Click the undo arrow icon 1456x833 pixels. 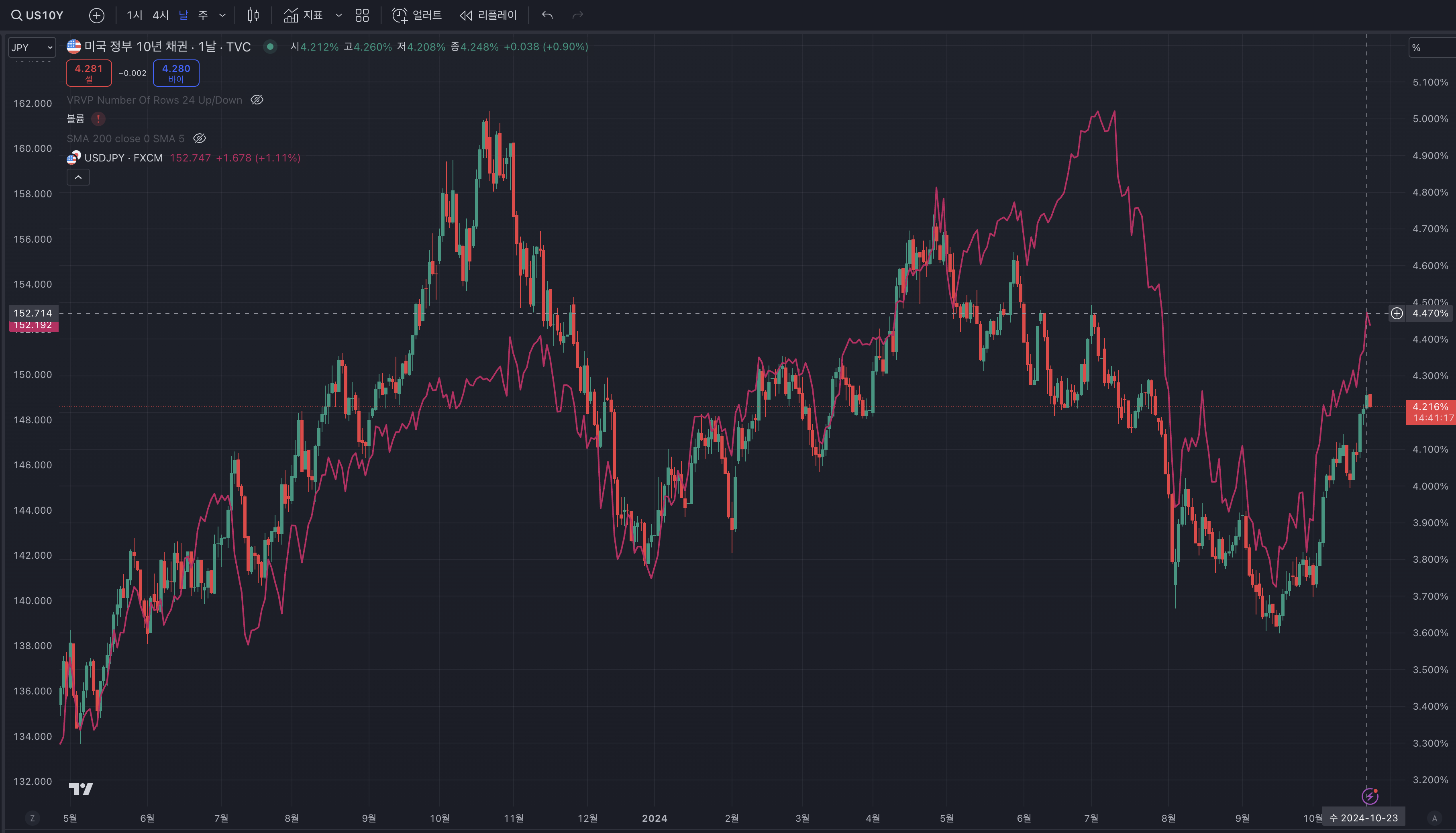(547, 15)
